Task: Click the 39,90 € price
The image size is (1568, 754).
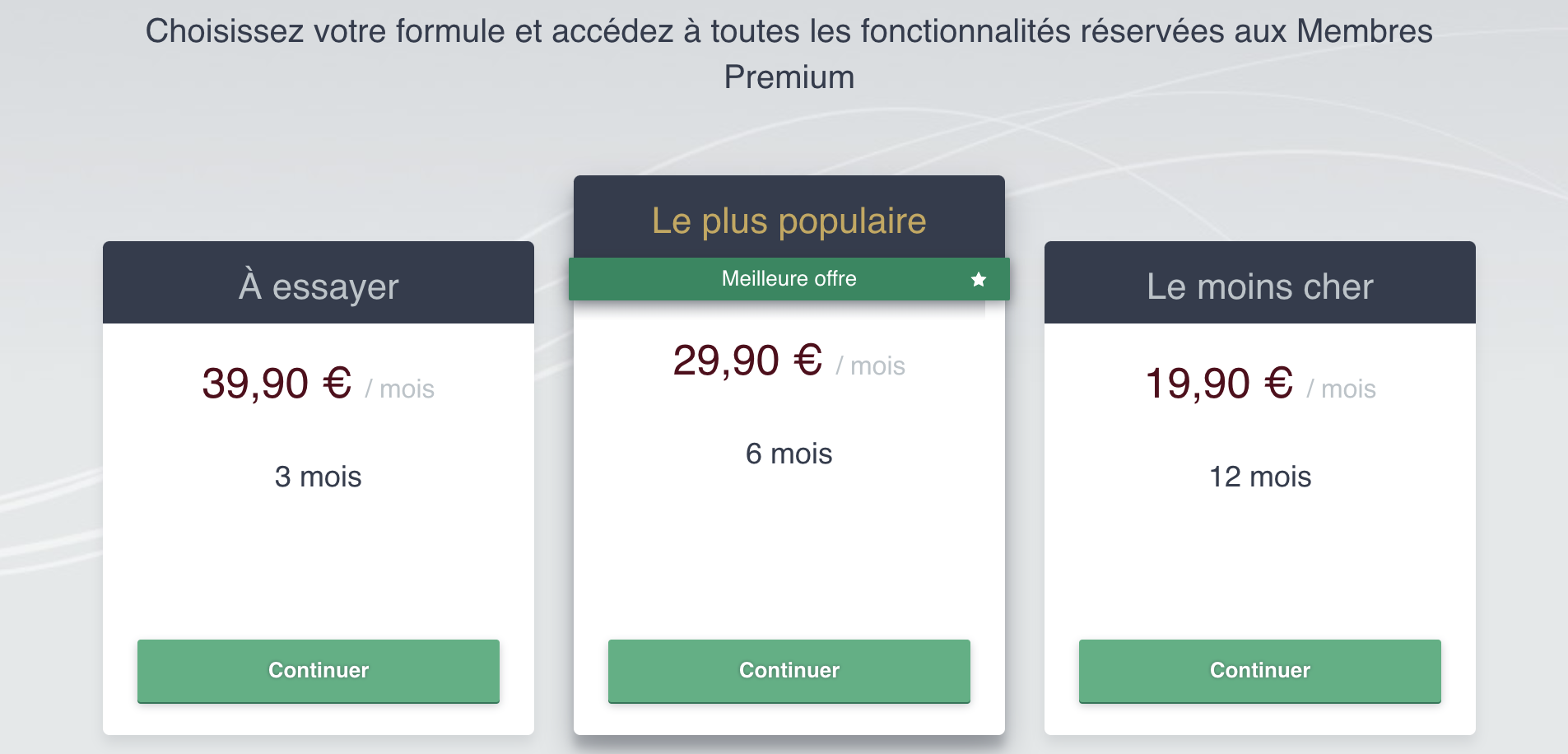Action: 277,384
